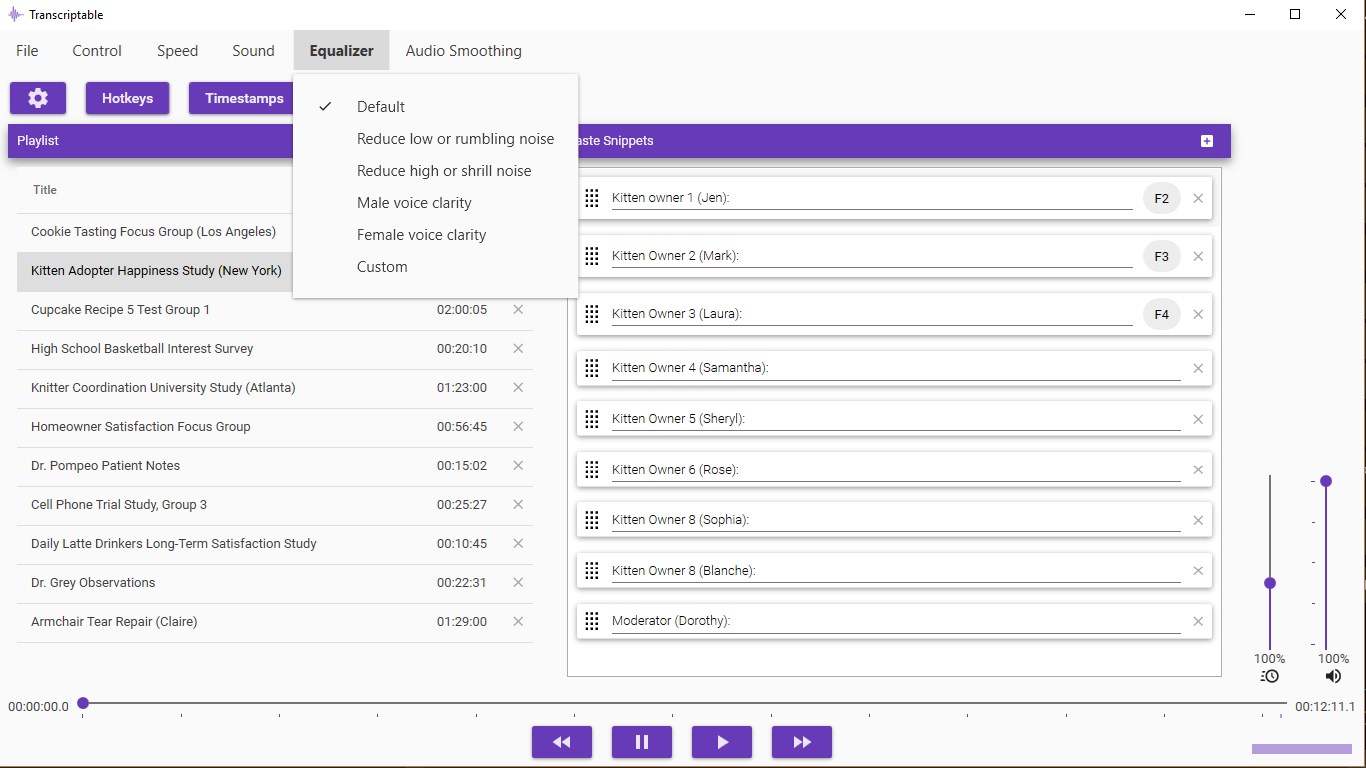Open the Audio Smoothing menu
The height and width of the screenshot is (768, 1366).
[464, 51]
